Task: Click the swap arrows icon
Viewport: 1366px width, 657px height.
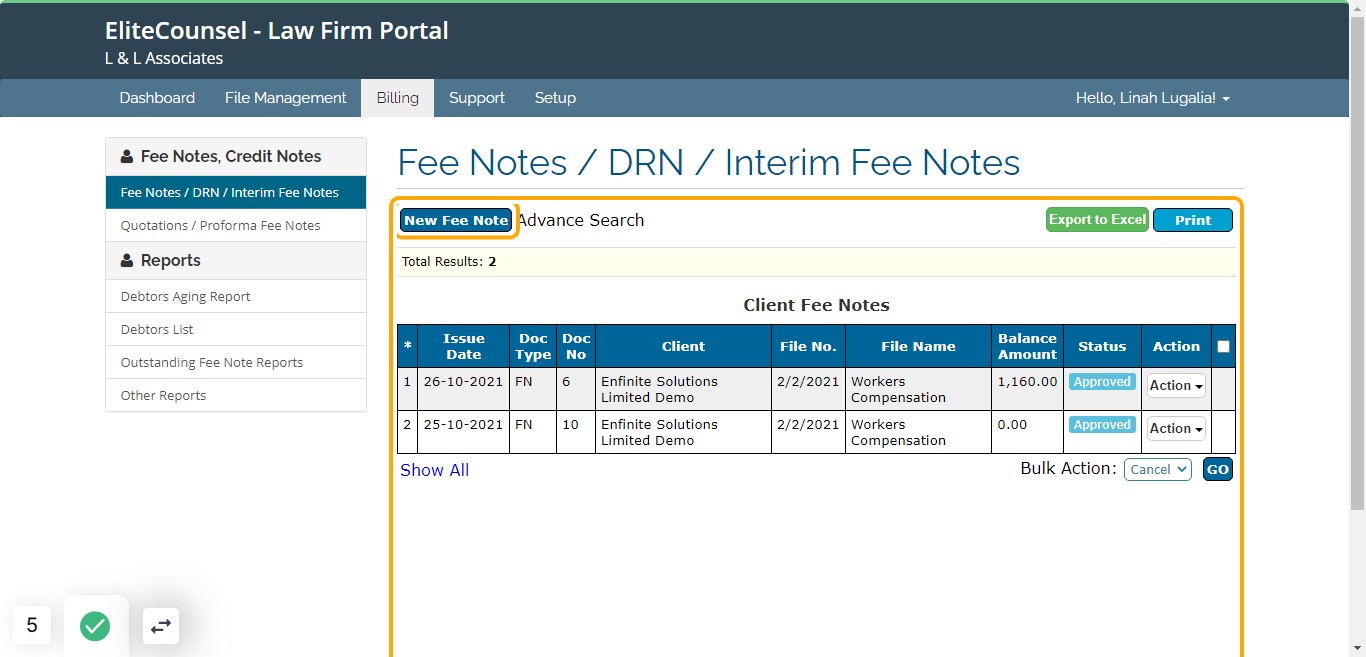Action: click(x=161, y=626)
